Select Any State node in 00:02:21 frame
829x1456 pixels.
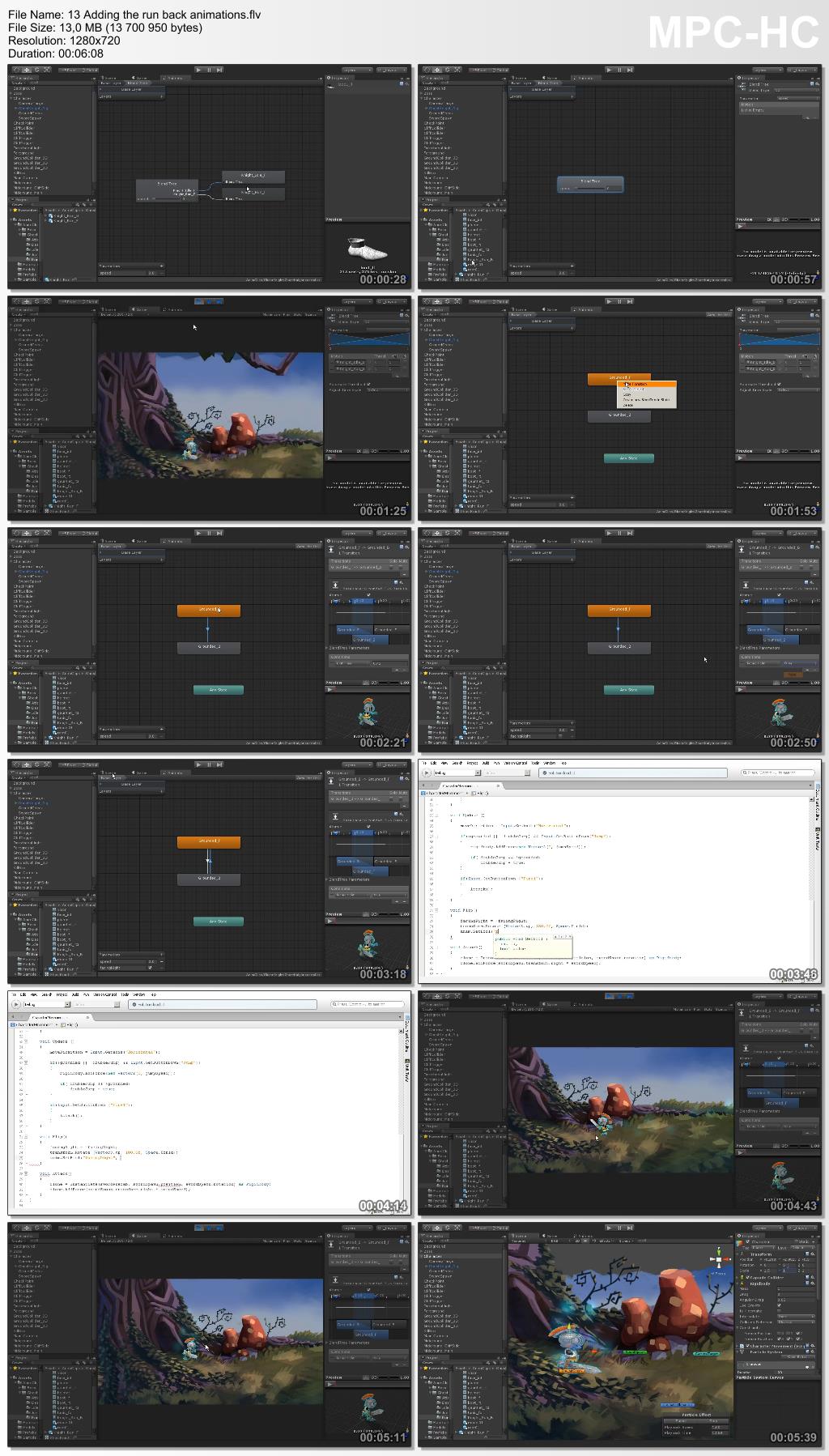click(218, 690)
